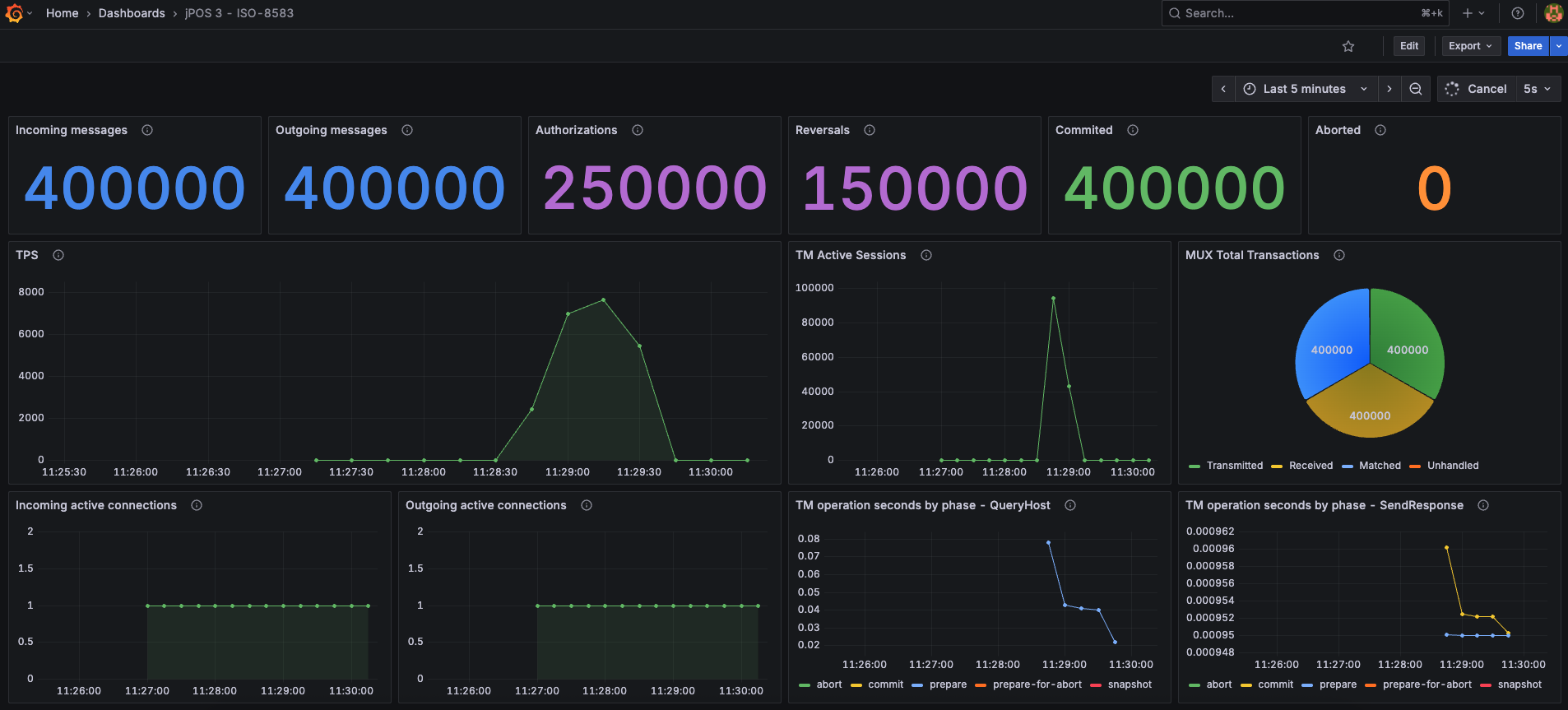
Task: Click the info icon beside TPS title
Action: [58, 255]
